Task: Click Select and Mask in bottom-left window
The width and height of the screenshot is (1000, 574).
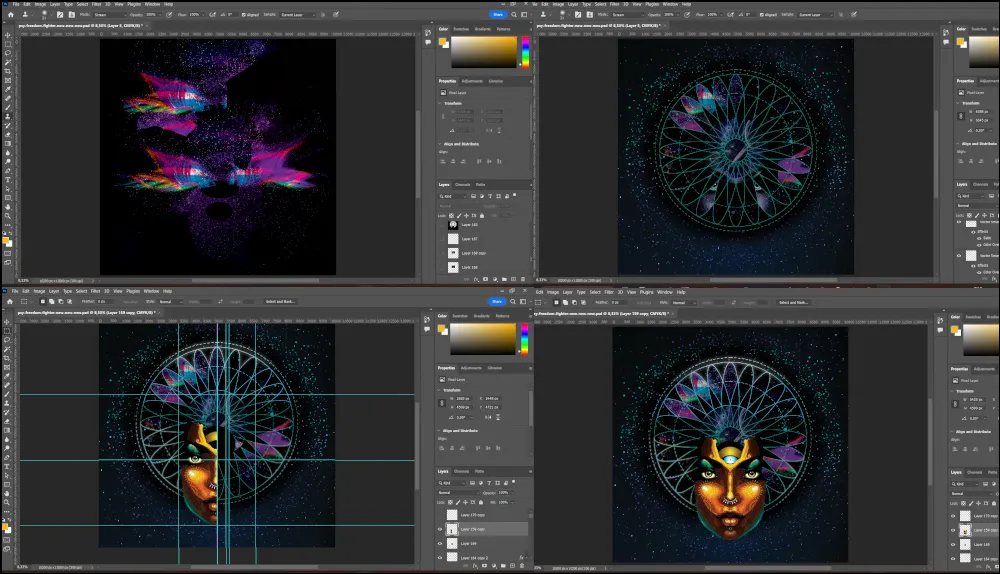Action: [279, 301]
